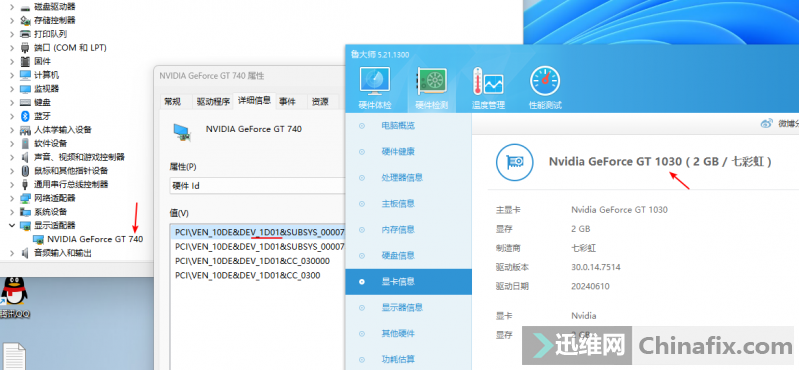The height and width of the screenshot is (370, 799).
Task: Click the 打印队列 printer icon
Action: tap(25, 34)
